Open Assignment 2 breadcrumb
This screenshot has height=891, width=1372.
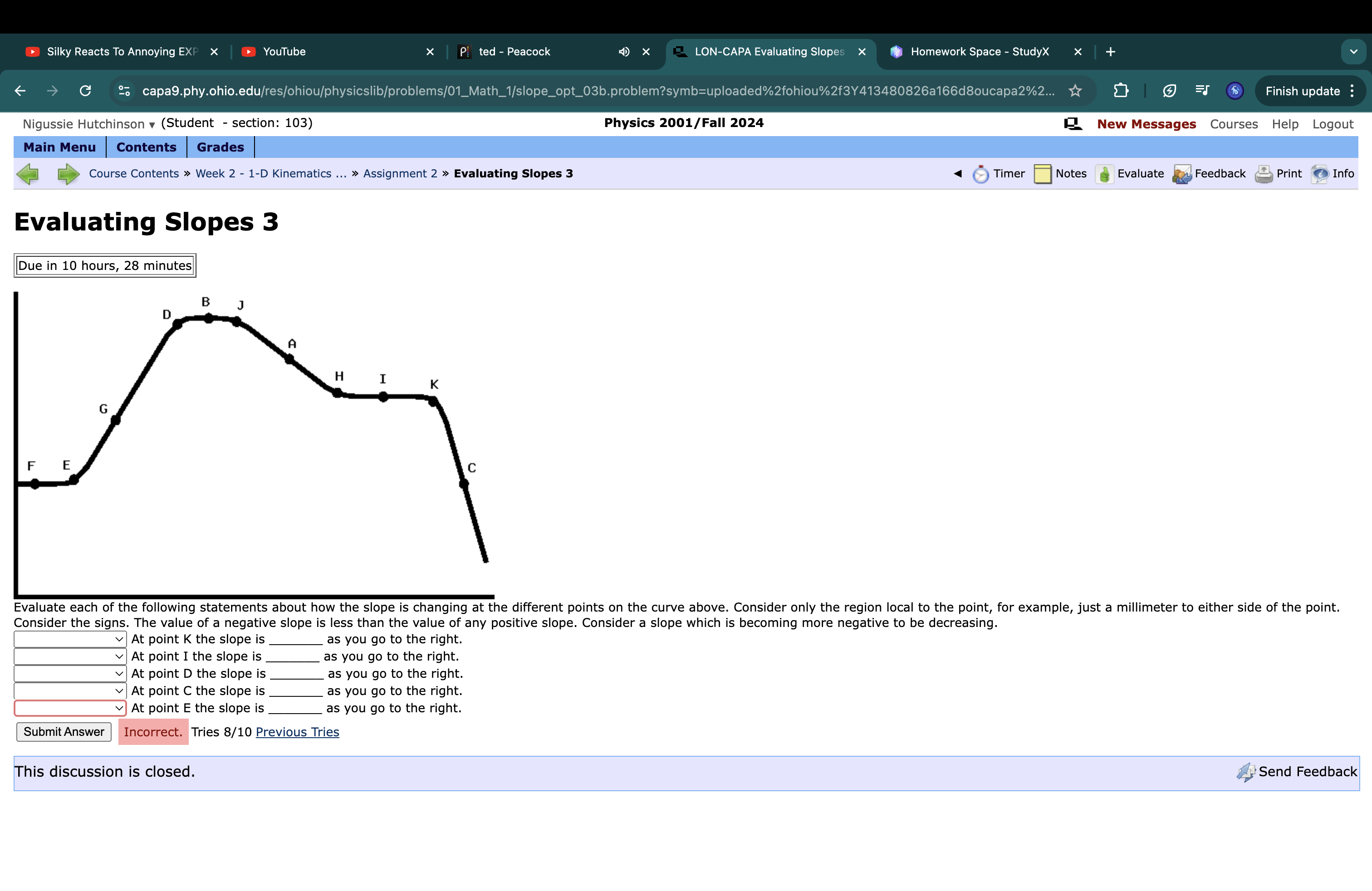pyautogui.click(x=400, y=174)
